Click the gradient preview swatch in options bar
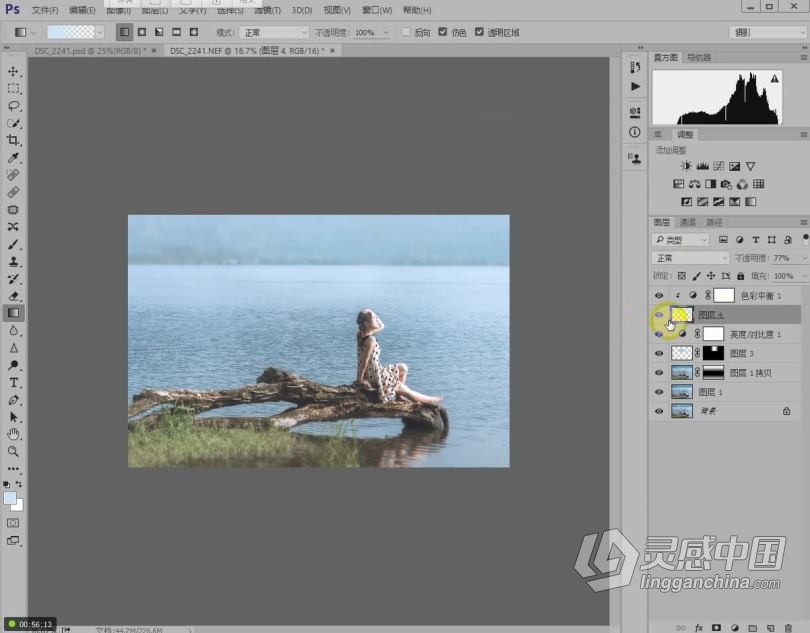This screenshot has width=810, height=633. coord(71,32)
